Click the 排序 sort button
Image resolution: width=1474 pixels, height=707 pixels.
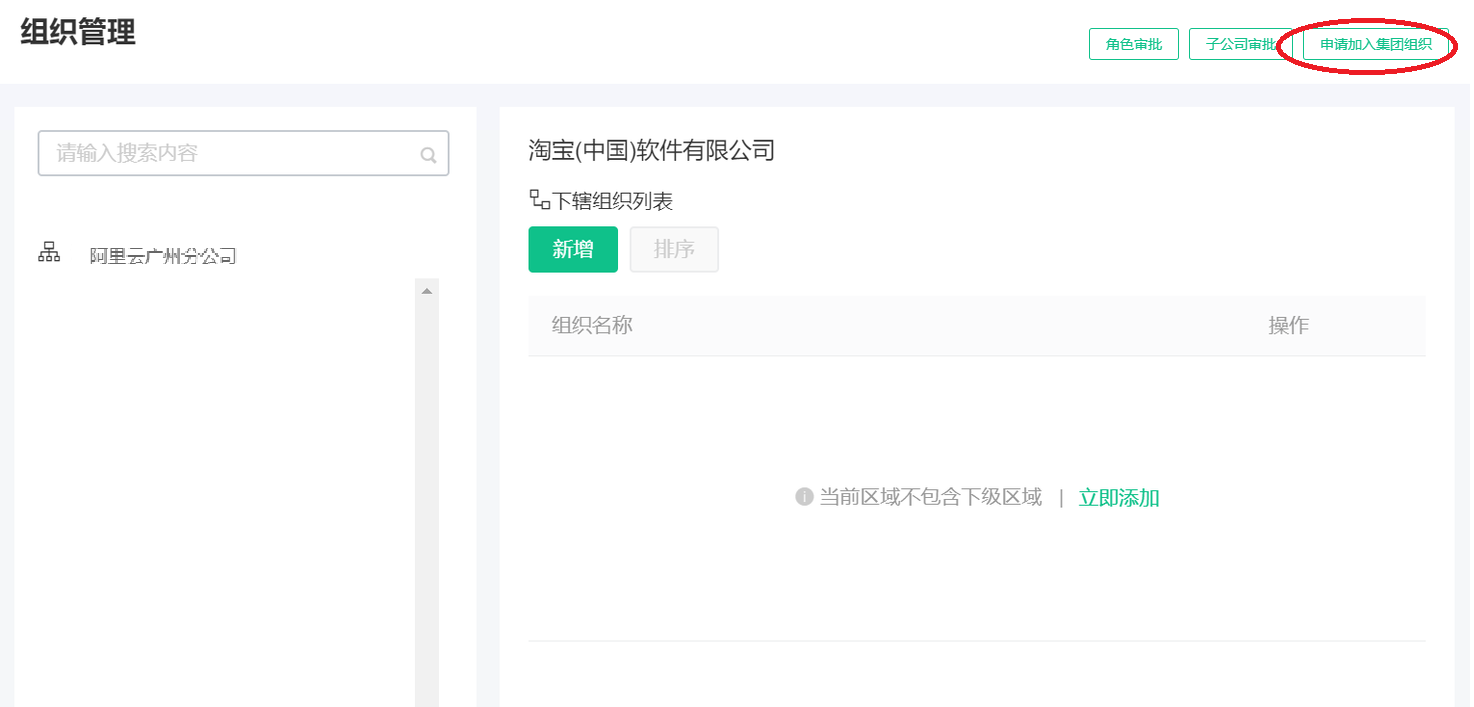pos(674,250)
